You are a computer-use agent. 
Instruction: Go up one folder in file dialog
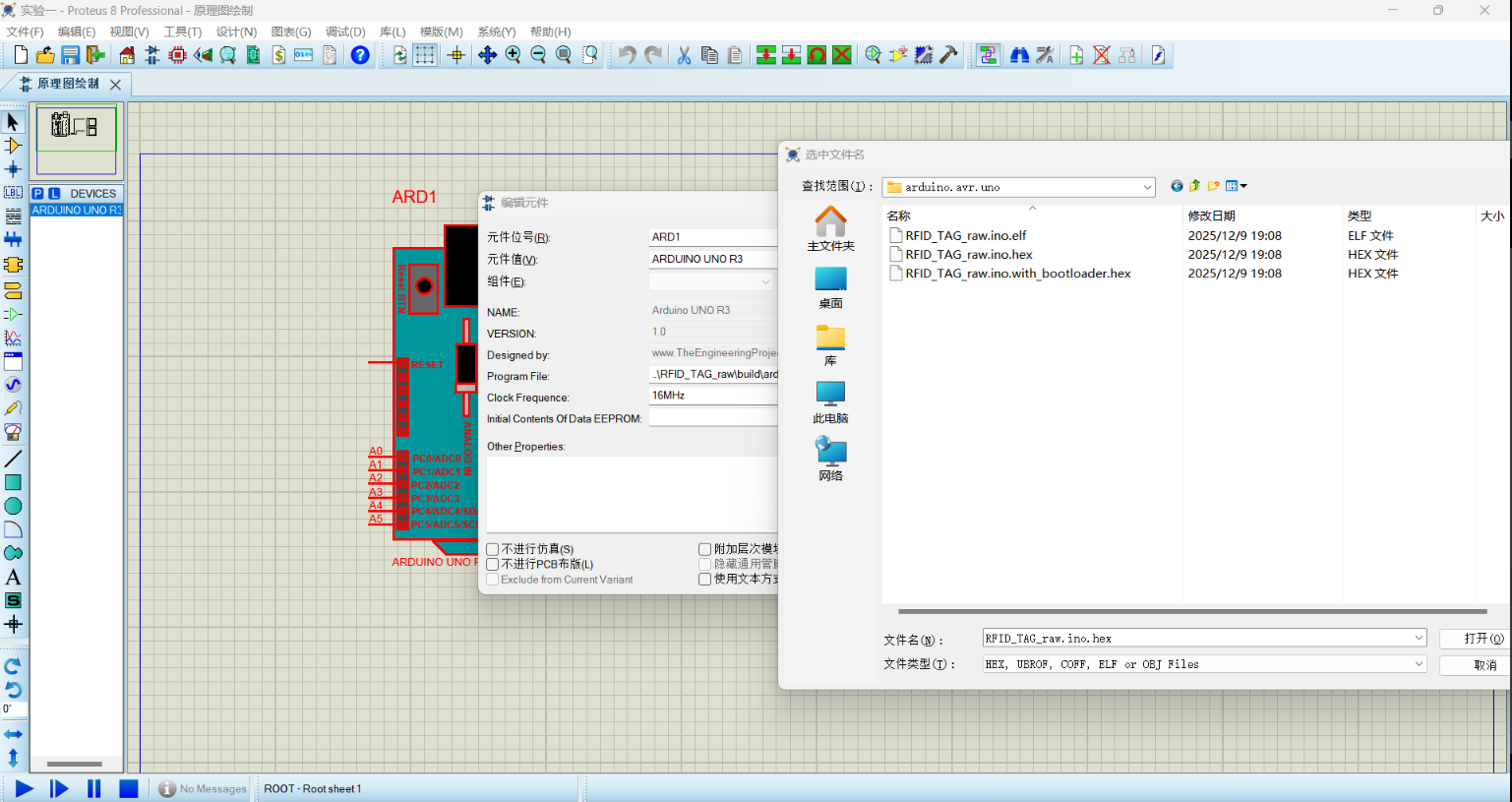tap(1195, 186)
